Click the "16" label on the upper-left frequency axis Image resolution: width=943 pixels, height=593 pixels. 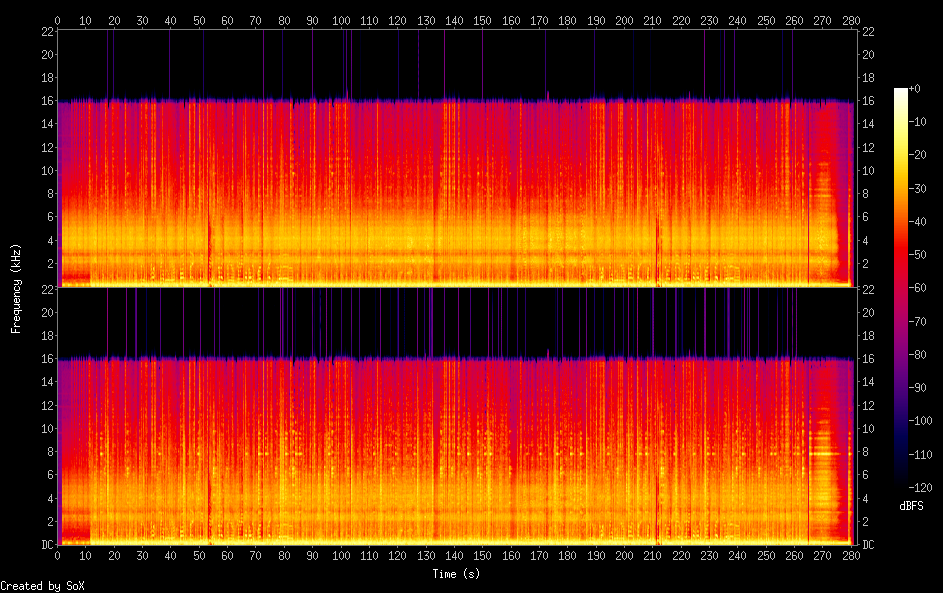point(47,102)
